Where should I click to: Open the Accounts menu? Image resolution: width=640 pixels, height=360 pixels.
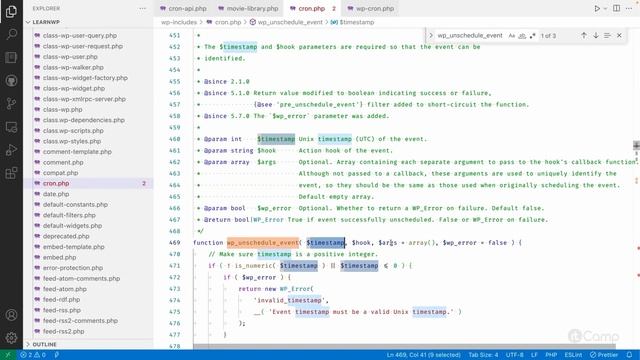[11, 315]
